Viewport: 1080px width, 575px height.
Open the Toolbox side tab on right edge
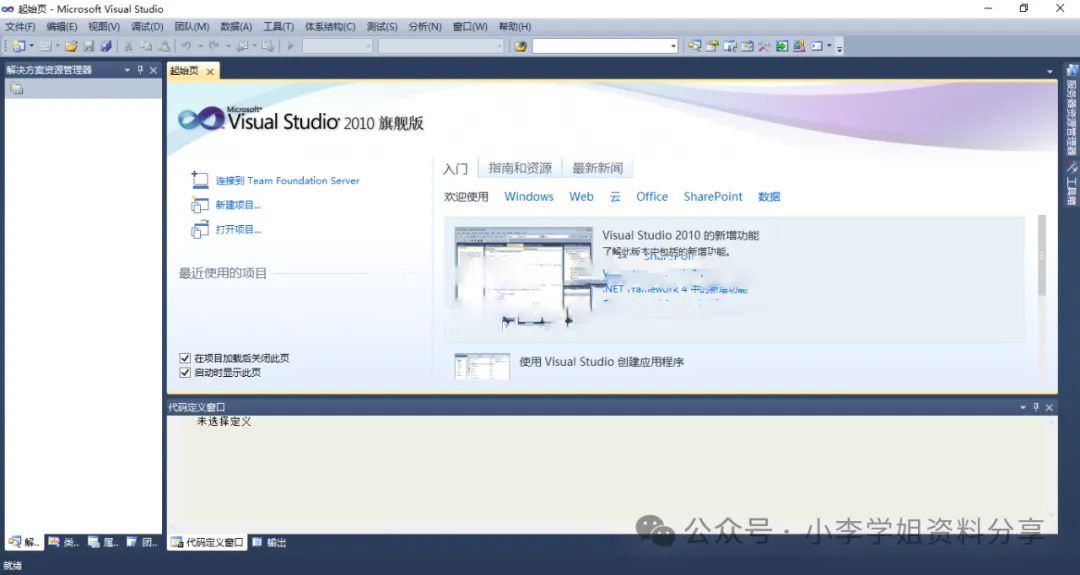tap(1072, 185)
